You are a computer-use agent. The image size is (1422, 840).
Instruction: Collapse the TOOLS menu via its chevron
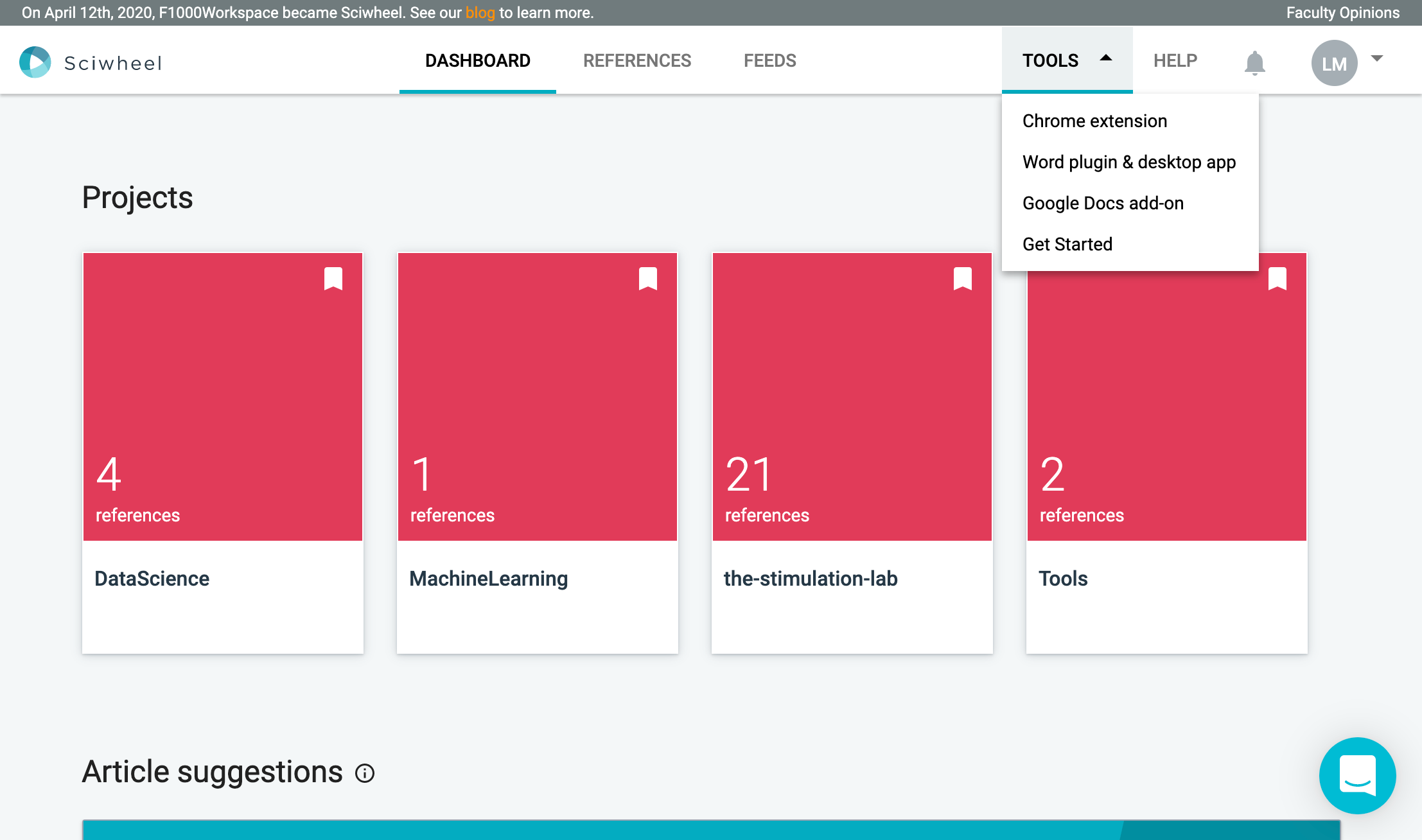1105,57
